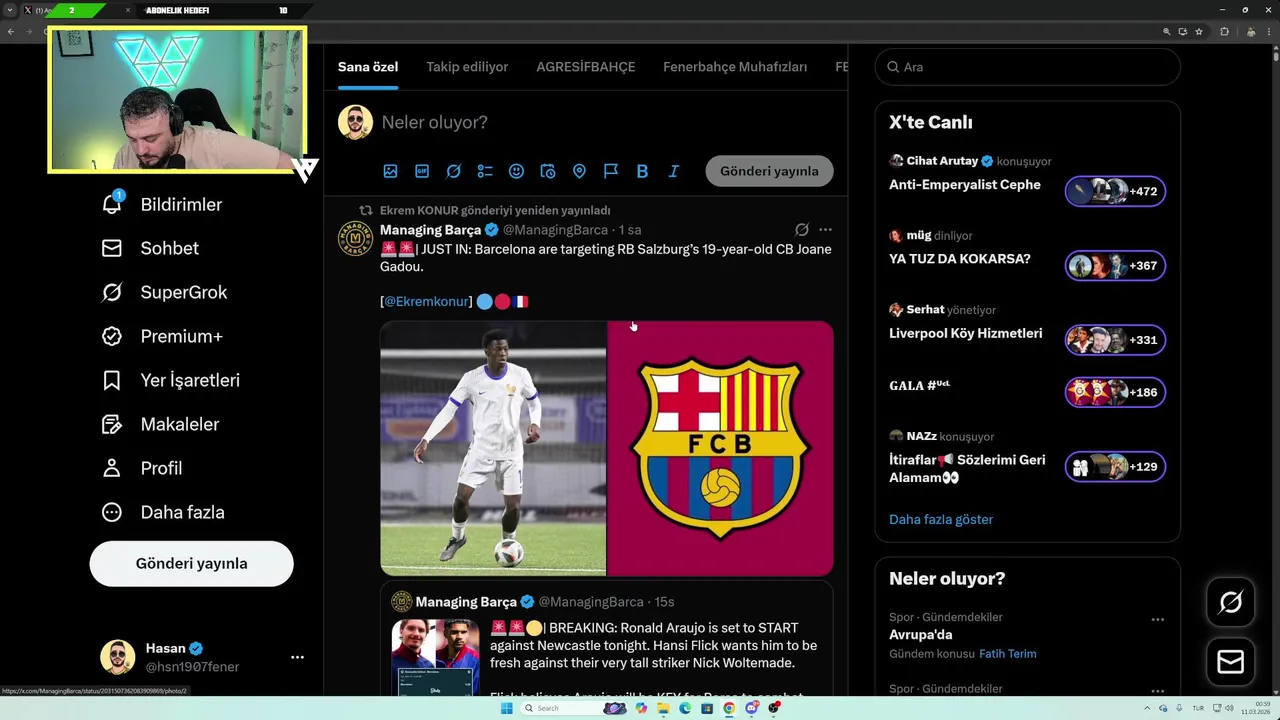Image resolution: width=1280 pixels, height=720 pixels.
Task: Click the @Ekremkonur mention link
Action: pos(428,301)
